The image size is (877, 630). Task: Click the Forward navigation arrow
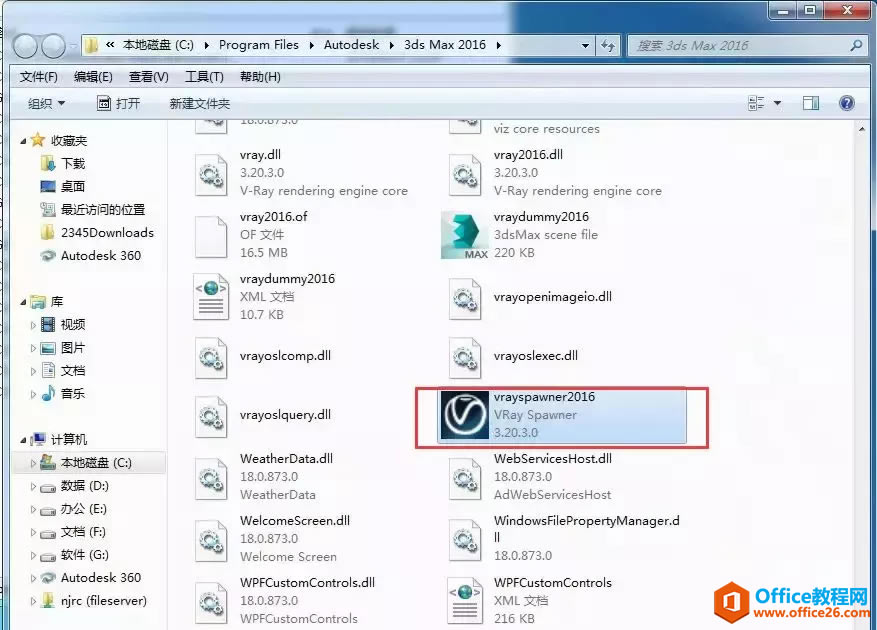(54, 46)
